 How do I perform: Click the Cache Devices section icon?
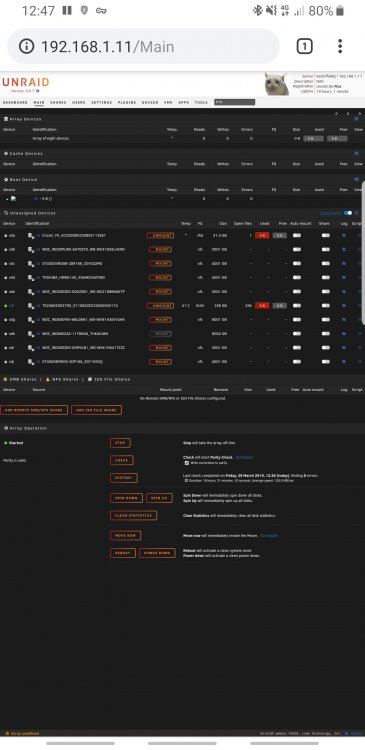point(6,154)
